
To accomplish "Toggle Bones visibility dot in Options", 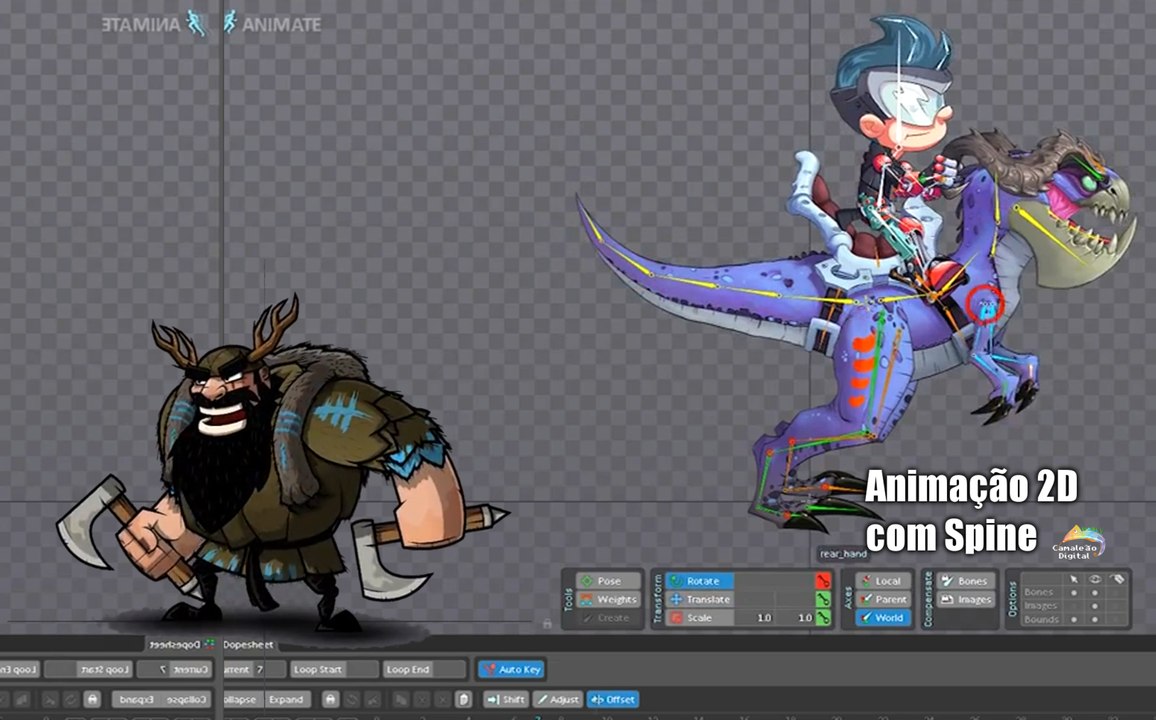I will (1095, 593).
